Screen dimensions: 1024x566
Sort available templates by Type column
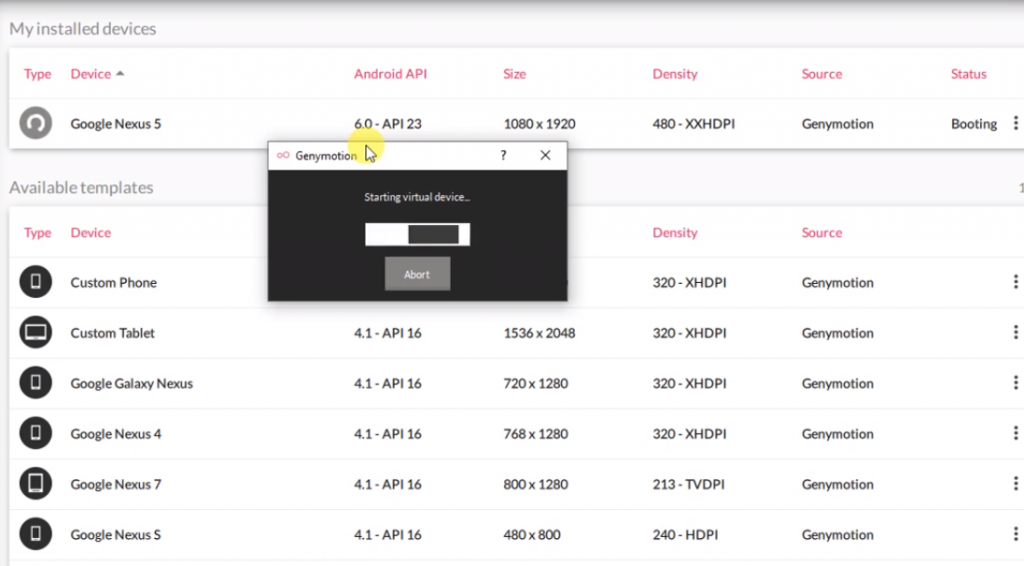click(x=37, y=232)
